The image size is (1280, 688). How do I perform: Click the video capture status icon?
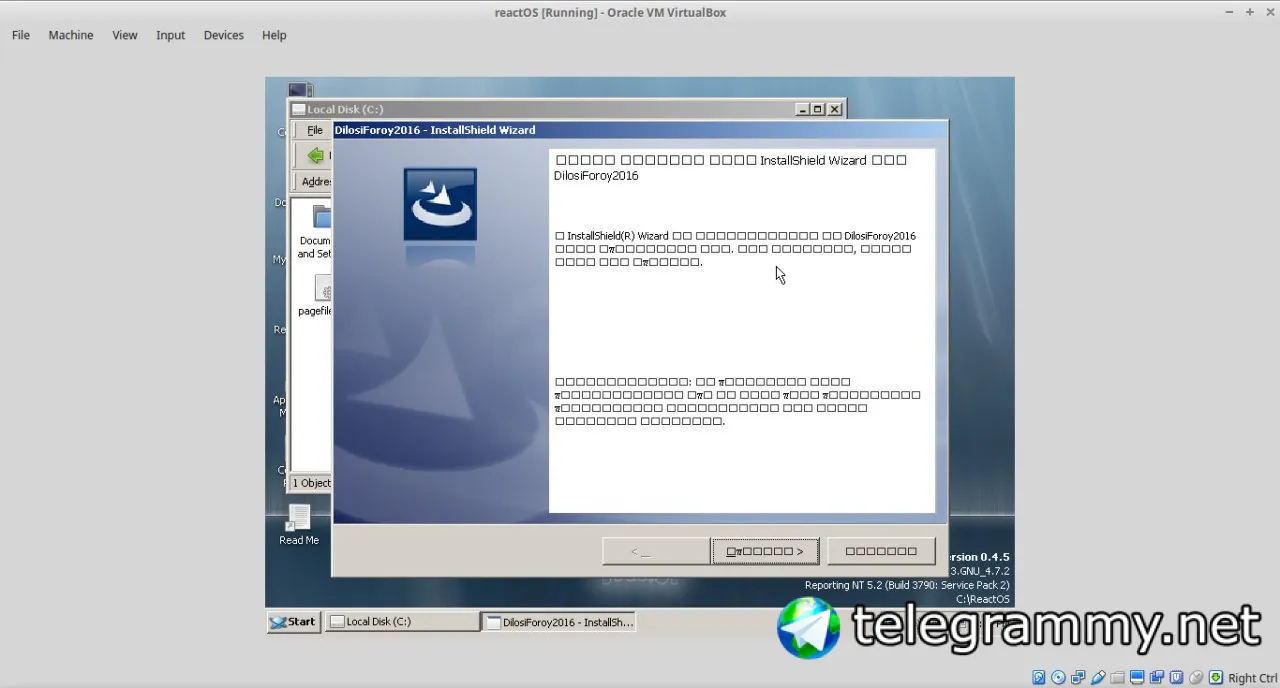(x=1157, y=677)
